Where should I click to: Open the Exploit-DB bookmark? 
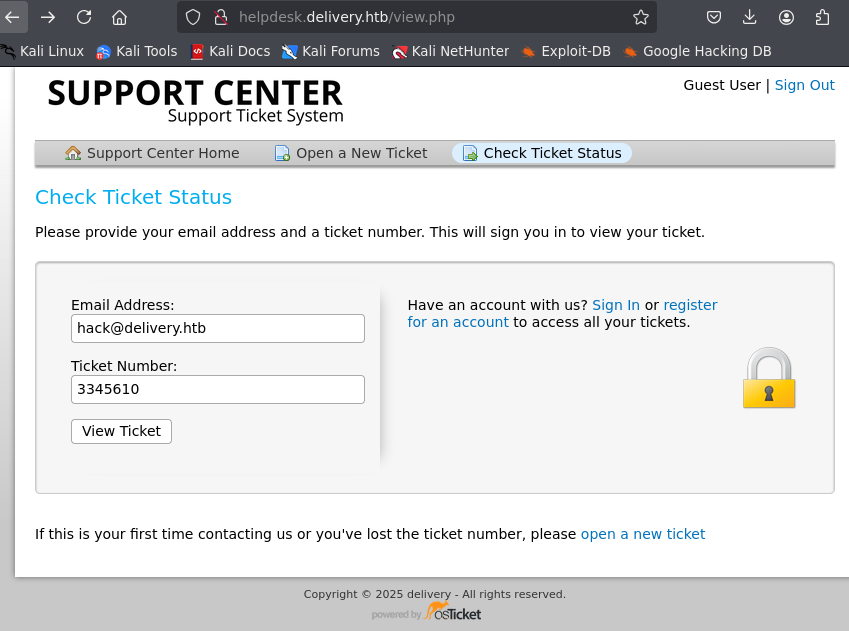tap(566, 51)
